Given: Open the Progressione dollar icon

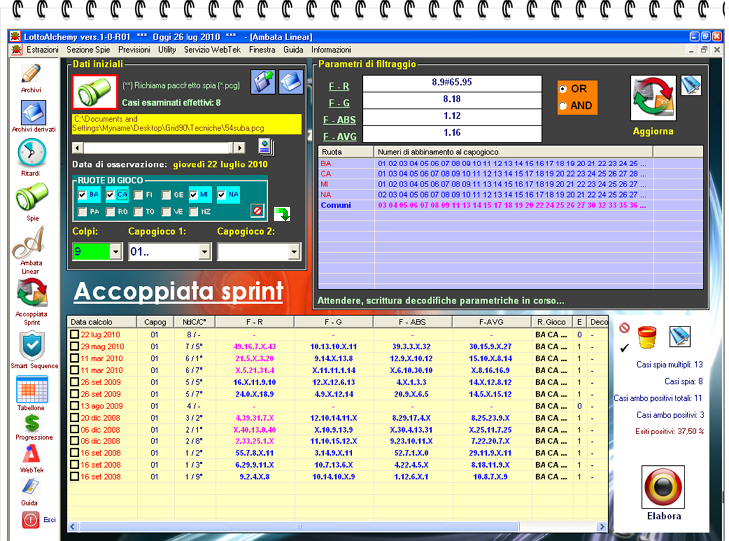Looking at the screenshot, I should [x=32, y=423].
